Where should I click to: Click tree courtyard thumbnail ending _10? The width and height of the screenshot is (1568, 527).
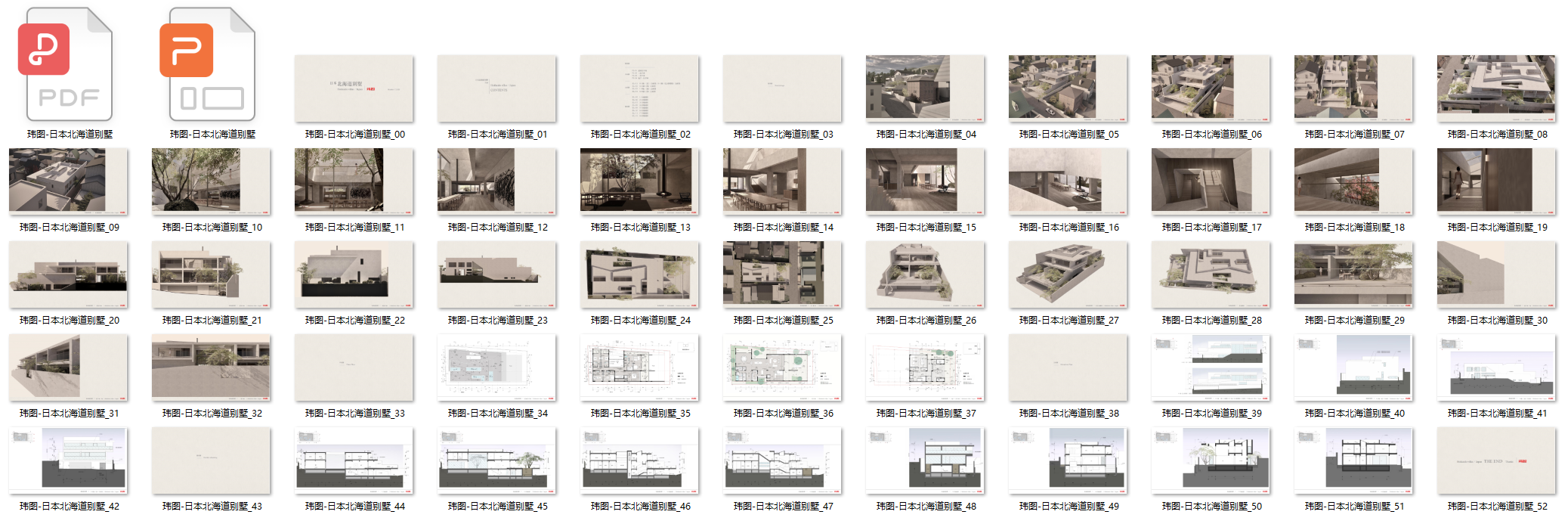tap(211, 181)
